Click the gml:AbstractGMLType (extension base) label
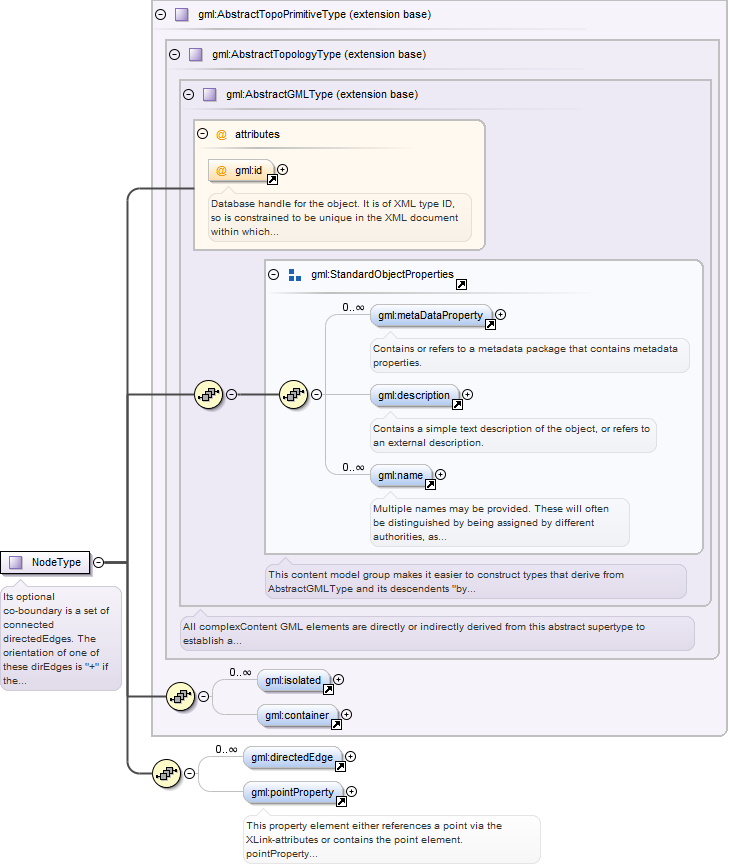The width and height of the screenshot is (729, 867). coord(322,95)
